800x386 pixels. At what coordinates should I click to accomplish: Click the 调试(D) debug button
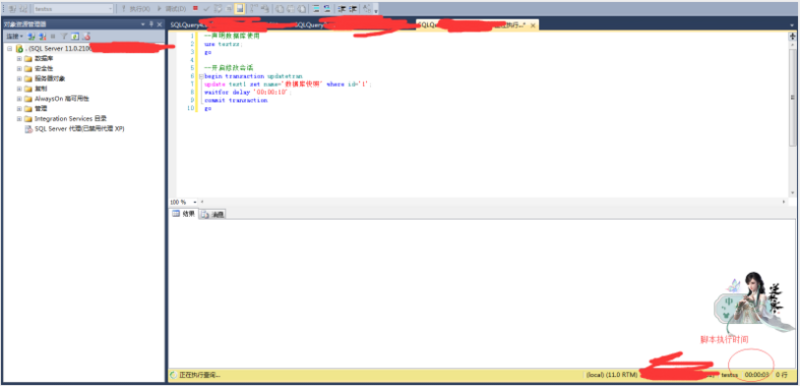(x=171, y=9)
